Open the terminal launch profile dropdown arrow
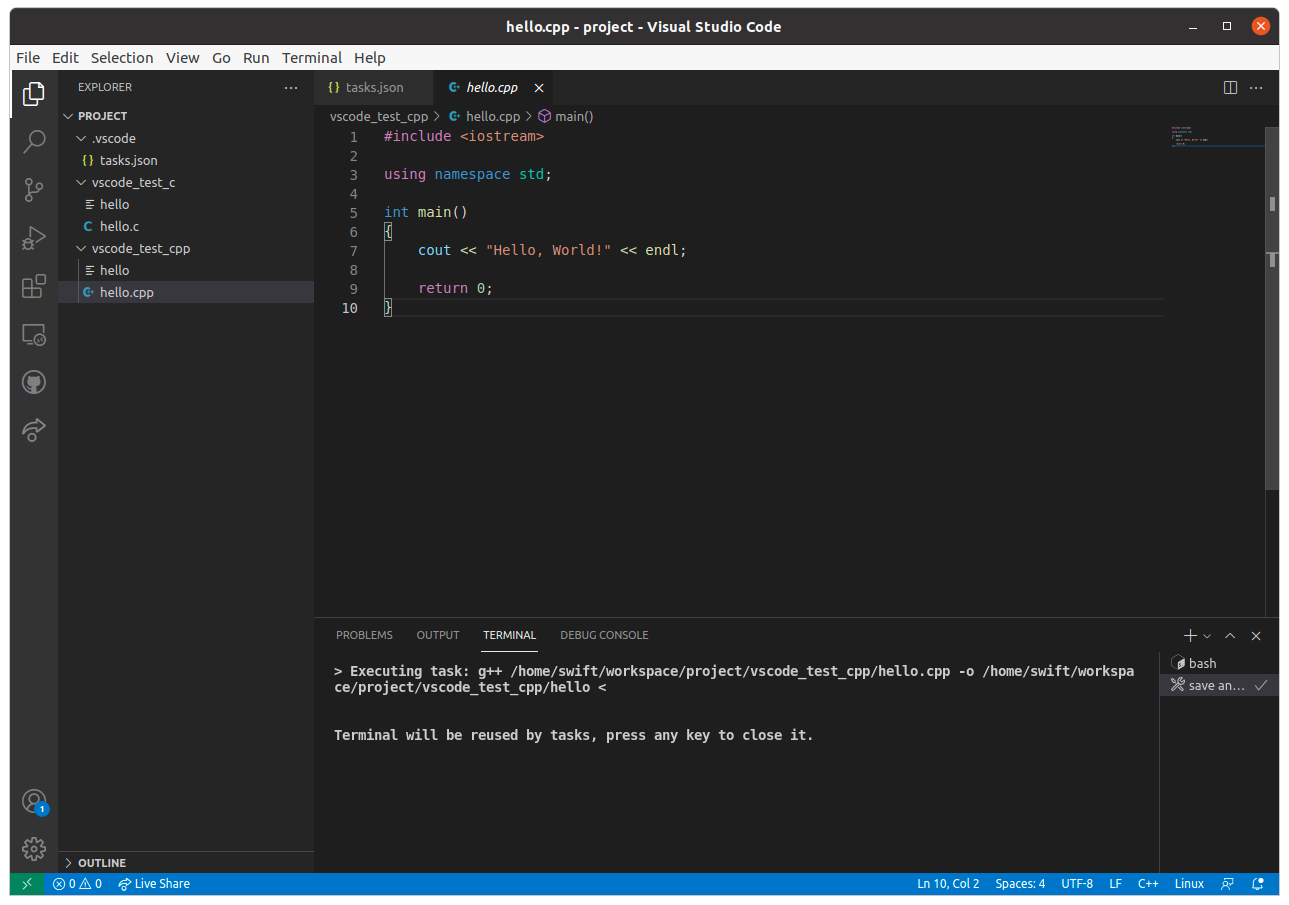The height and width of the screenshot is (905, 1289). pyautogui.click(x=1207, y=636)
